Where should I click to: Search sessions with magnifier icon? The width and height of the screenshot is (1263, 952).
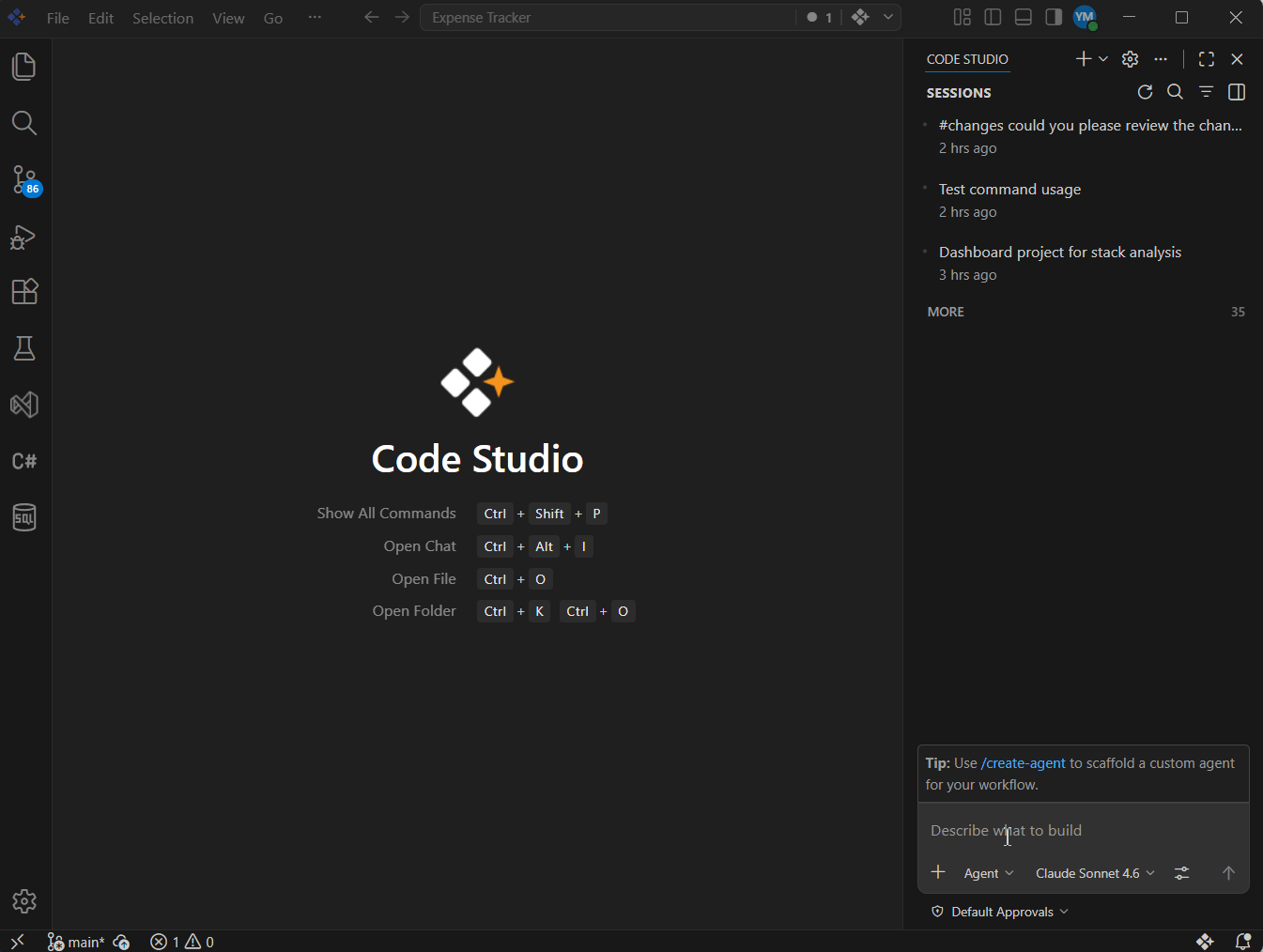coord(1175,92)
